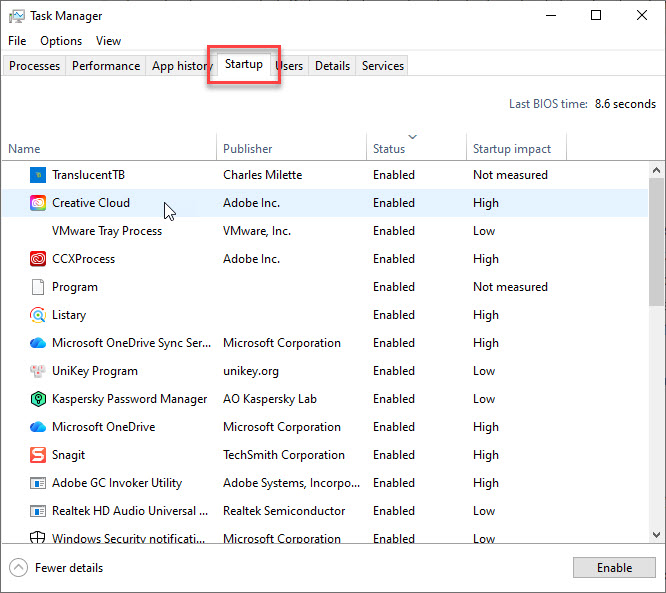666x593 pixels.
Task: Select the Kaspersky Password Manager icon
Action: (x=38, y=399)
